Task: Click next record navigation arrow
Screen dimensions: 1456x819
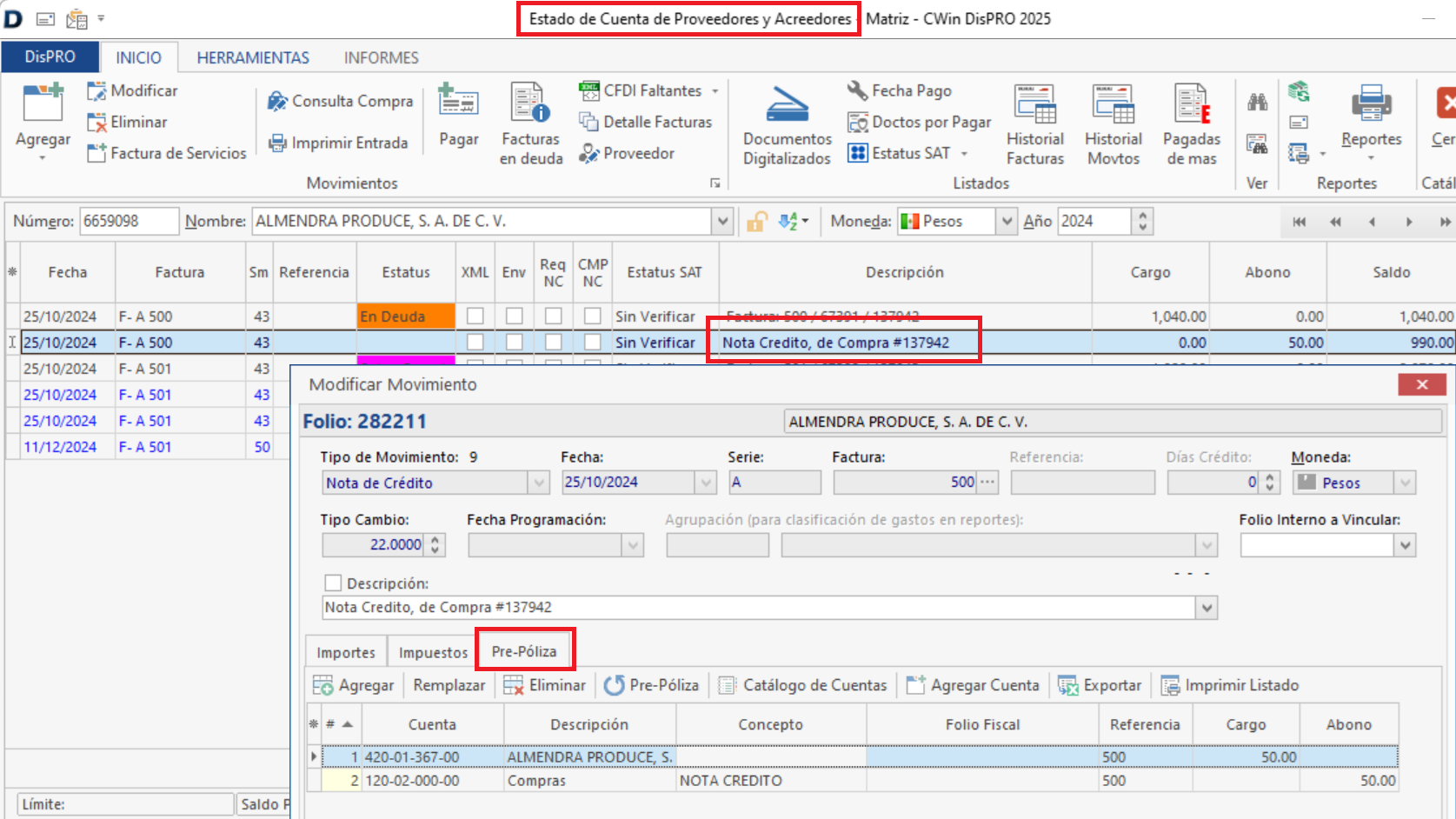Action: click(1408, 222)
